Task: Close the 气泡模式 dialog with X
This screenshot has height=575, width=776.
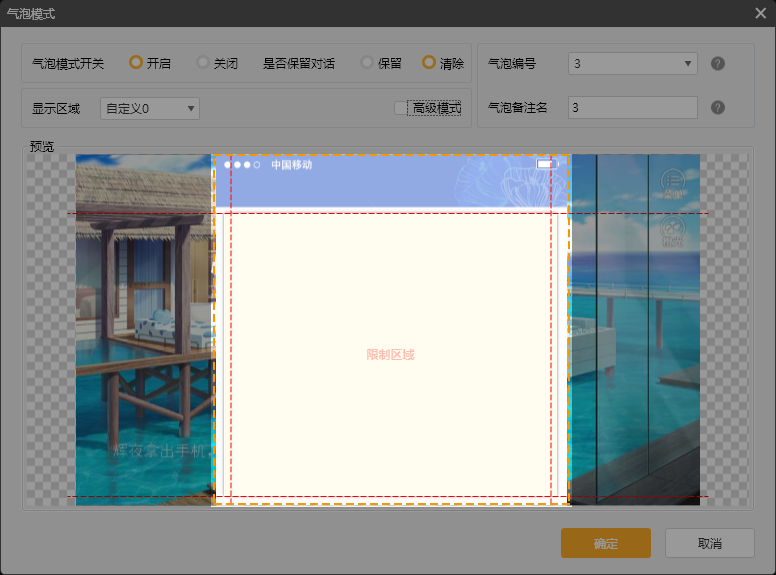Action: 761,13
